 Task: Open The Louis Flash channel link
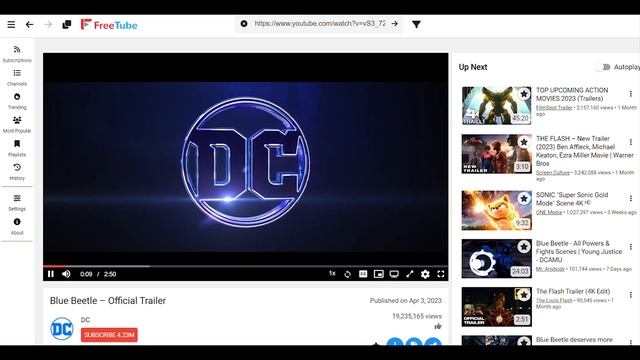click(554, 300)
